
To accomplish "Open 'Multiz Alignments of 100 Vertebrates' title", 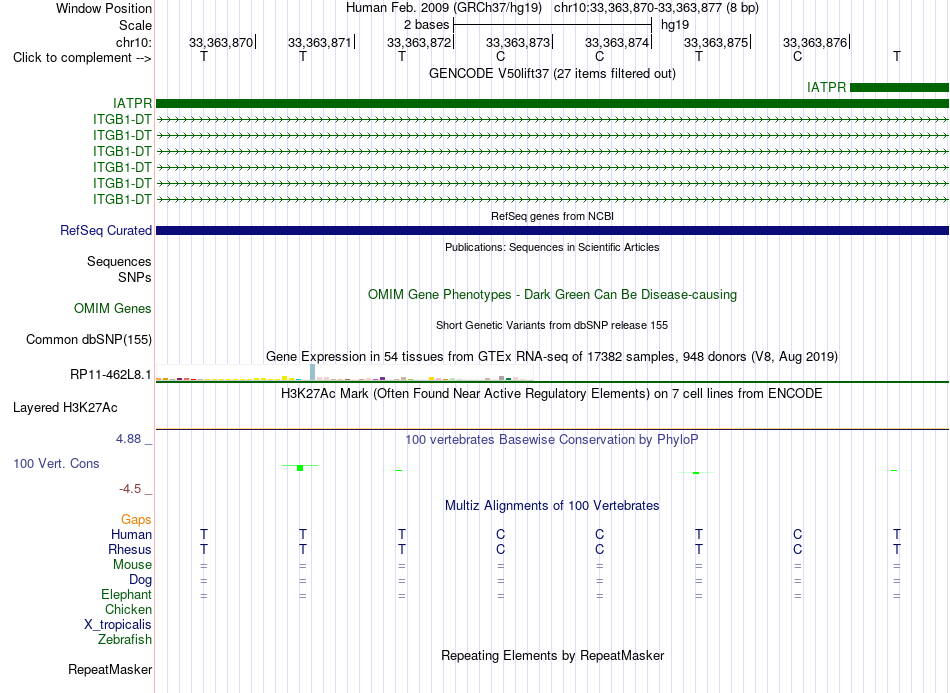I will (x=552, y=505).
